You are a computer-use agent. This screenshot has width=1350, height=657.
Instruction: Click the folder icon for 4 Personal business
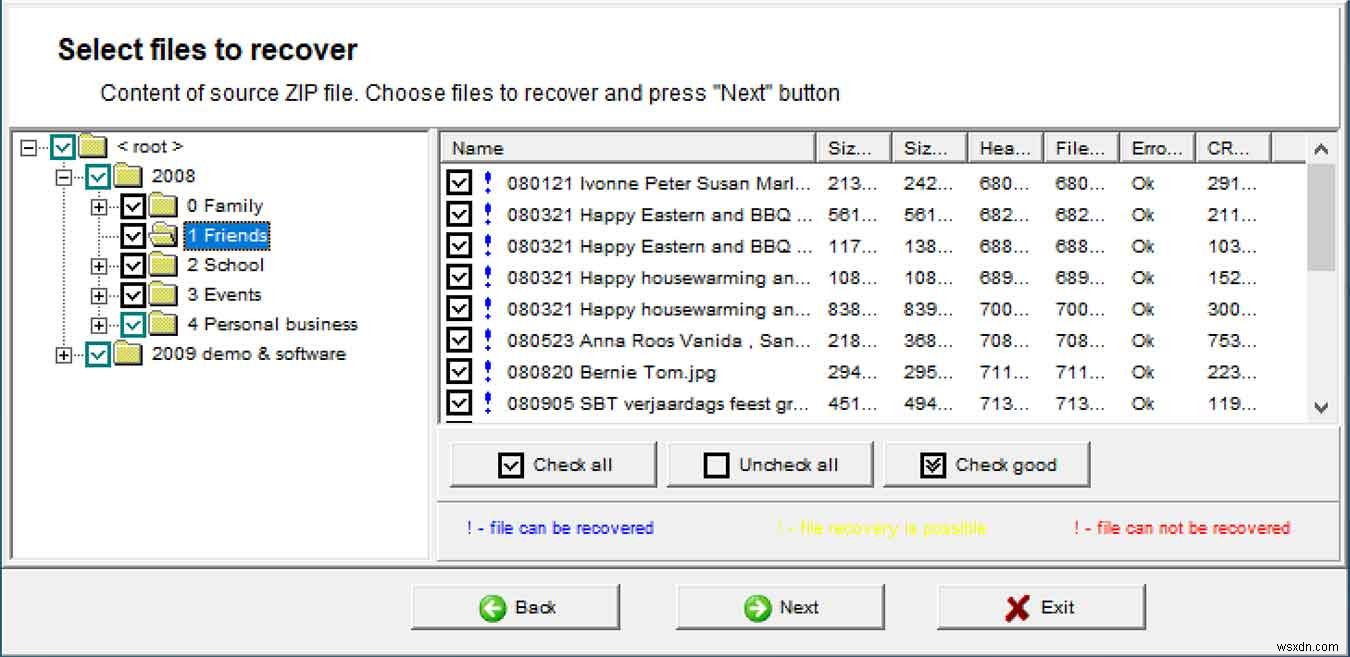point(162,324)
